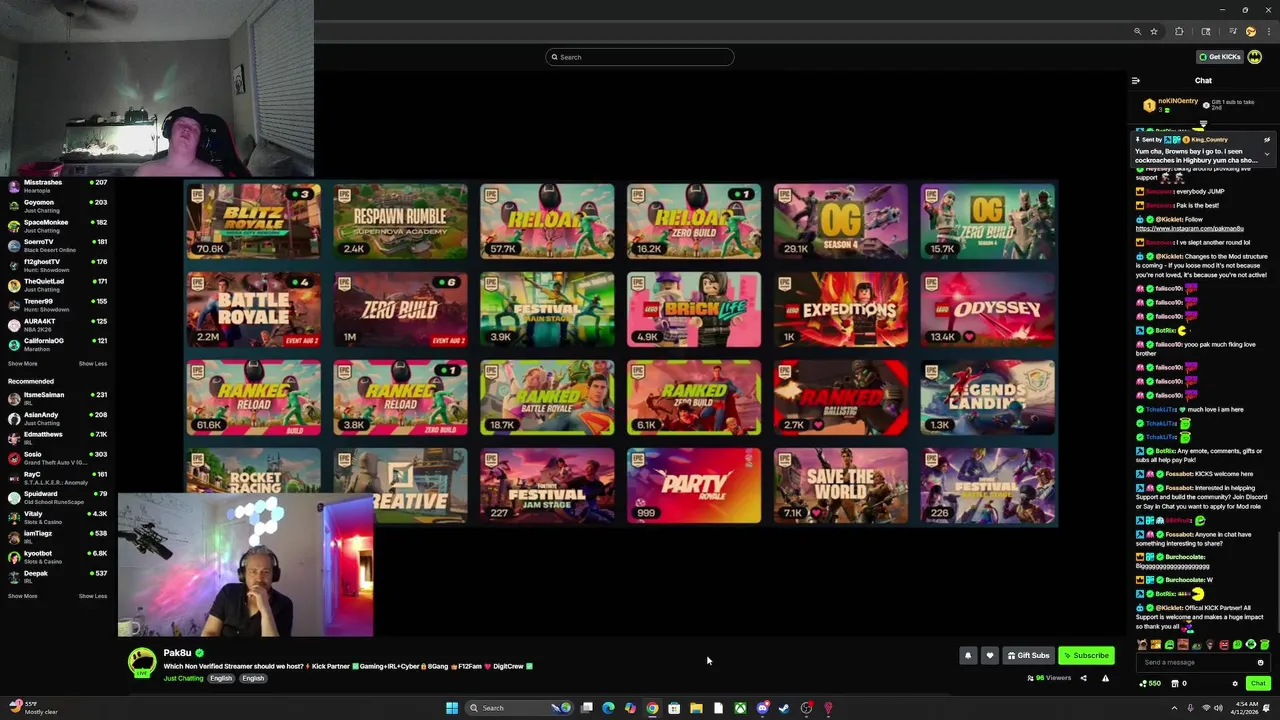Open Pak8u streamer avatar
The height and width of the screenshot is (720, 1280).
pyautogui.click(x=143, y=662)
